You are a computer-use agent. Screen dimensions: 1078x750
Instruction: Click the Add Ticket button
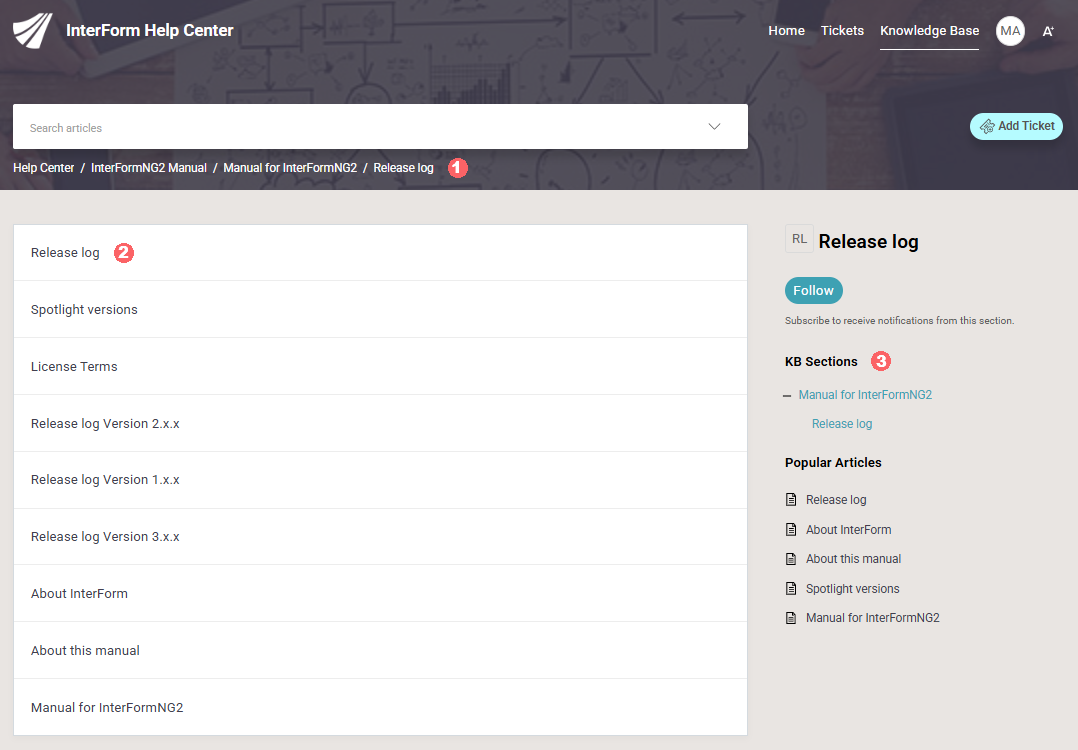(1016, 126)
